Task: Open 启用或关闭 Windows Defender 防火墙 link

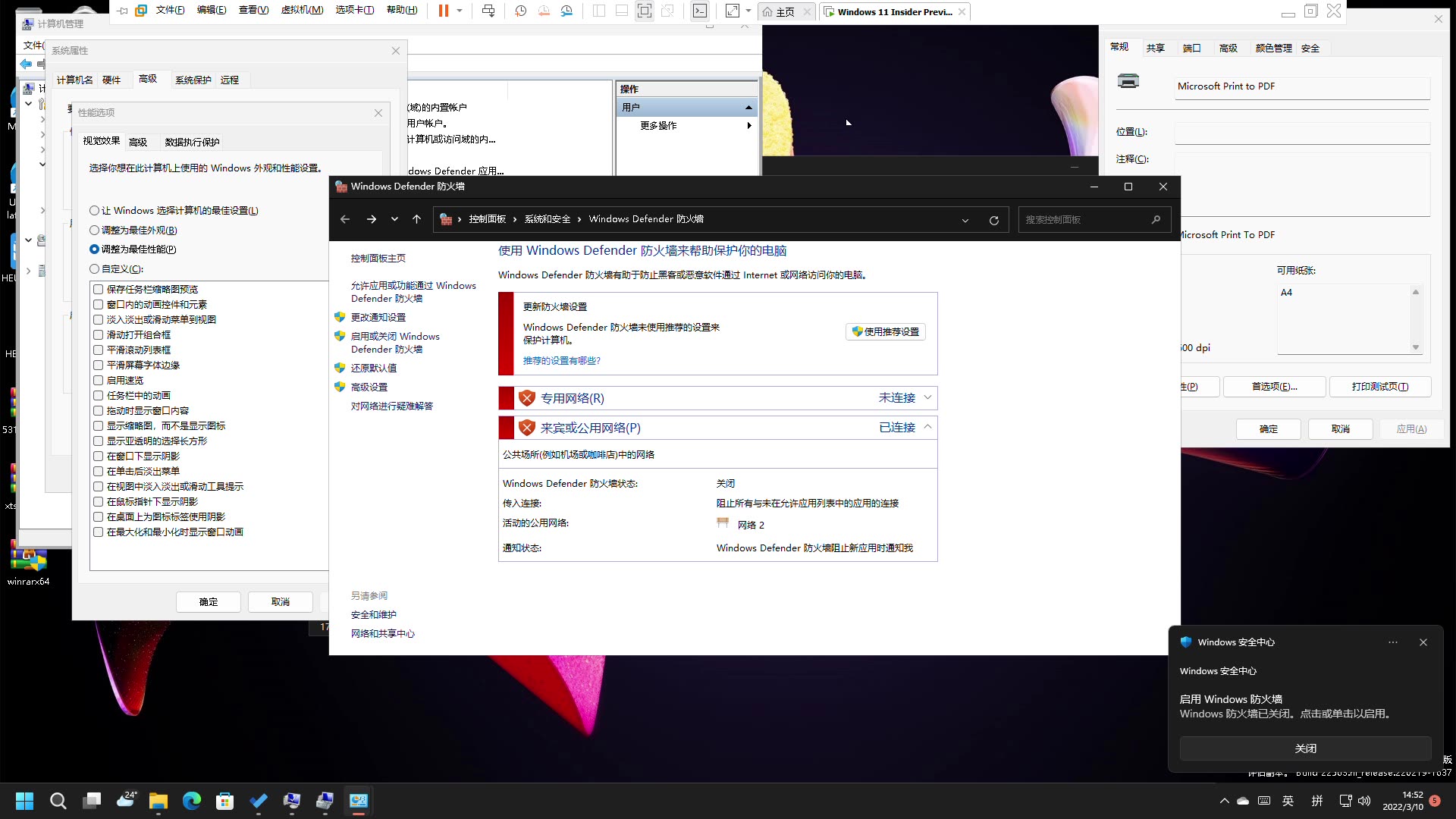Action: pyautogui.click(x=394, y=343)
